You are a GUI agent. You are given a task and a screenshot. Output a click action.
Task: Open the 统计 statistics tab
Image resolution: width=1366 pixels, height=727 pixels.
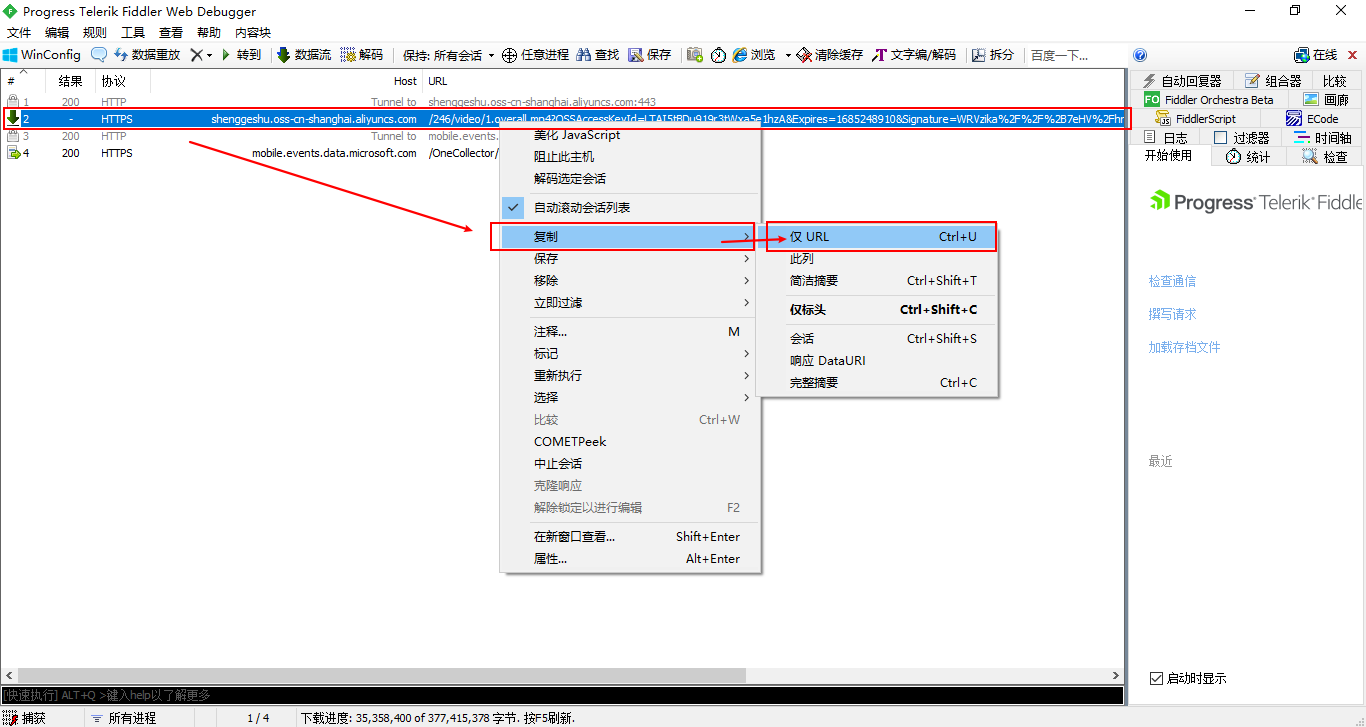(x=1248, y=157)
